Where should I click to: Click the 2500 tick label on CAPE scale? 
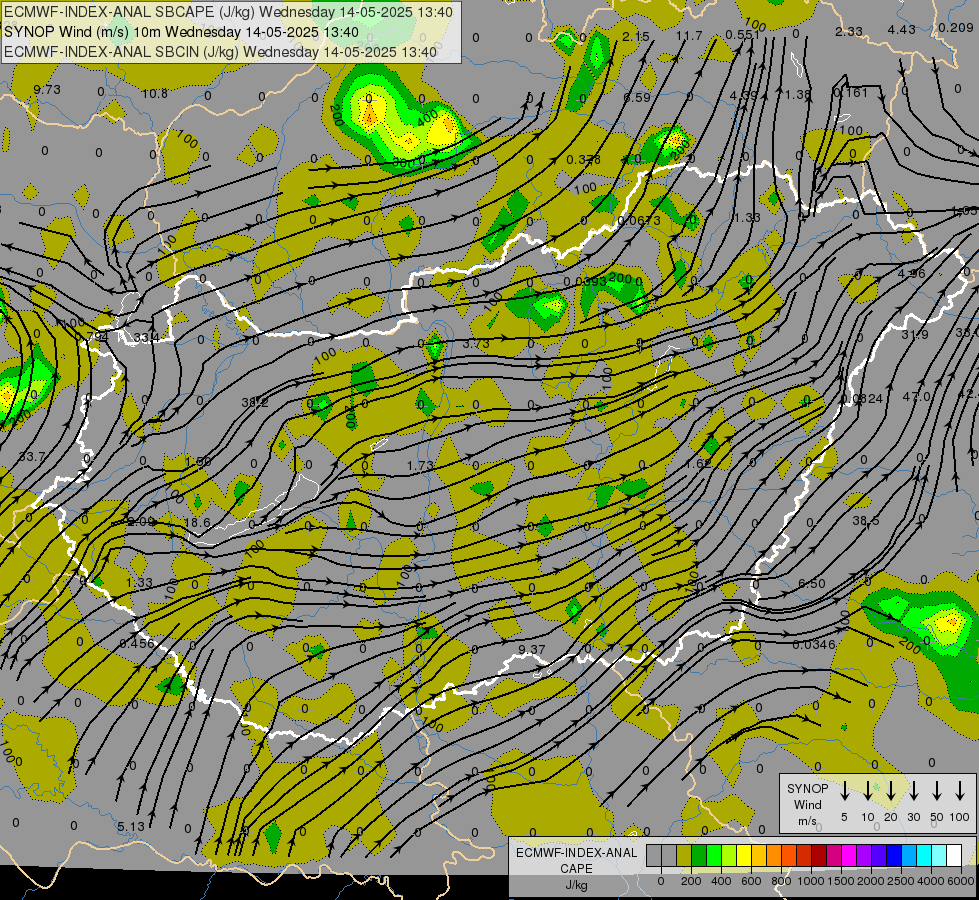click(901, 881)
